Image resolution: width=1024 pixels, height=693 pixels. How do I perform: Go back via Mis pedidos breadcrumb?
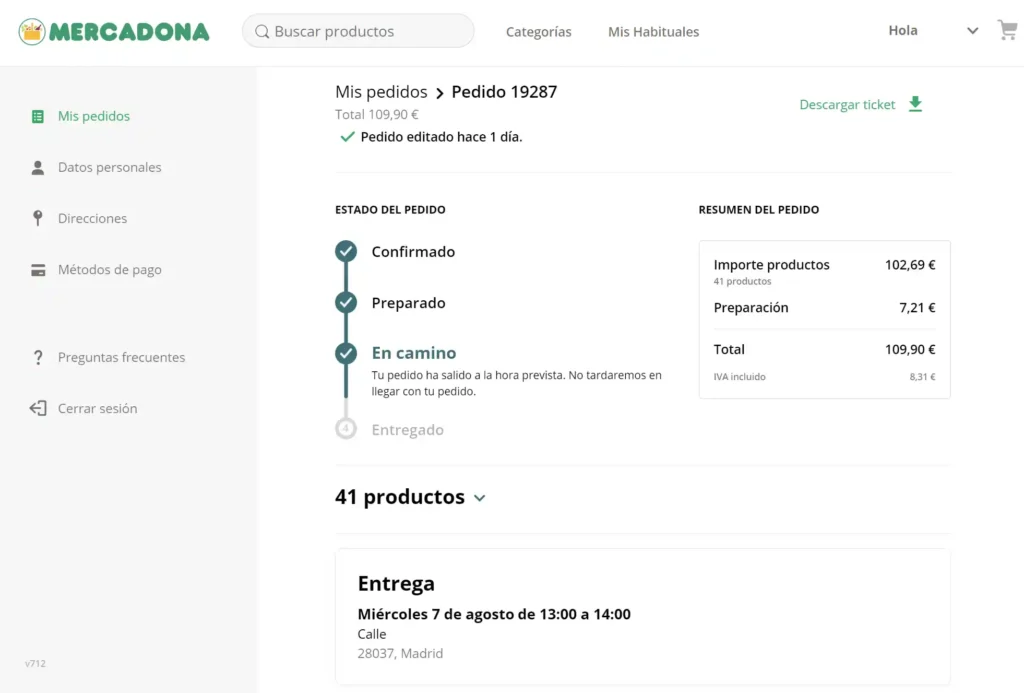[x=381, y=91]
